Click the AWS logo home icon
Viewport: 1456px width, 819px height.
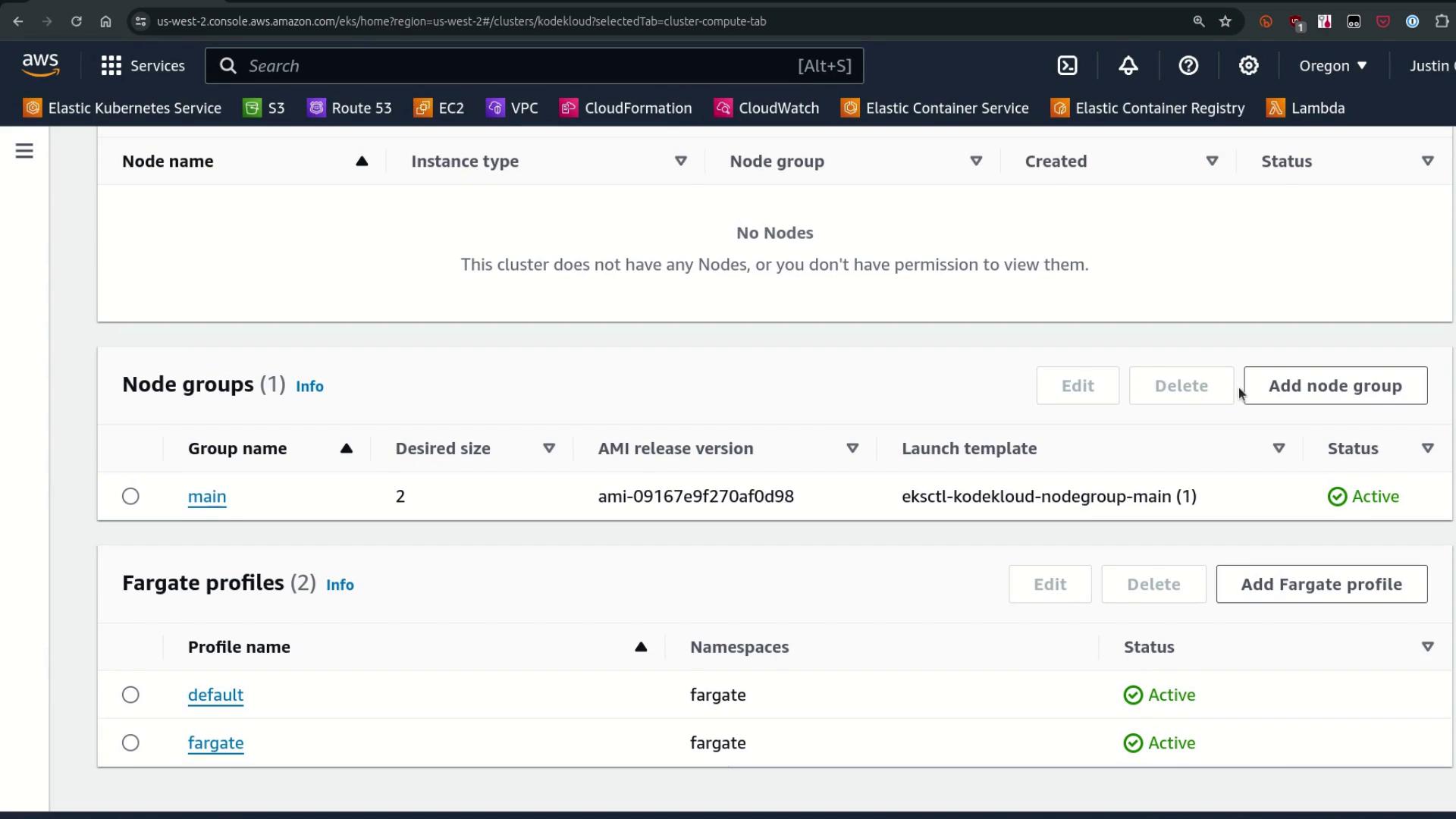click(40, 65)
